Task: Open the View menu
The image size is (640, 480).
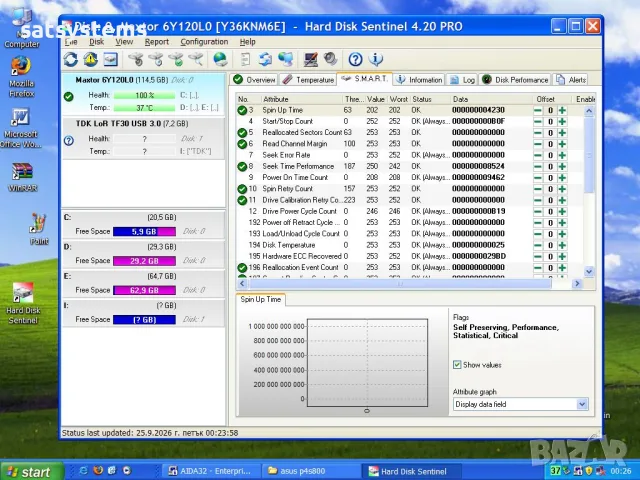Action: 124,42
